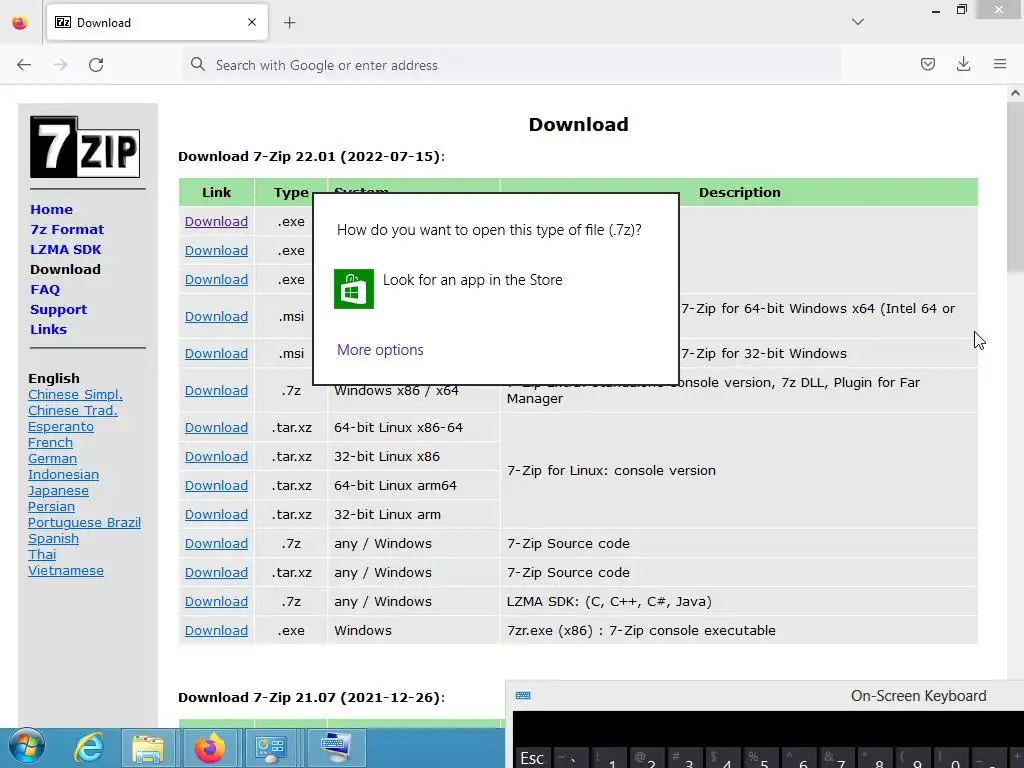
Task: Download 64-bit Linux arm64 tar.xz
Action: point(216,486)
